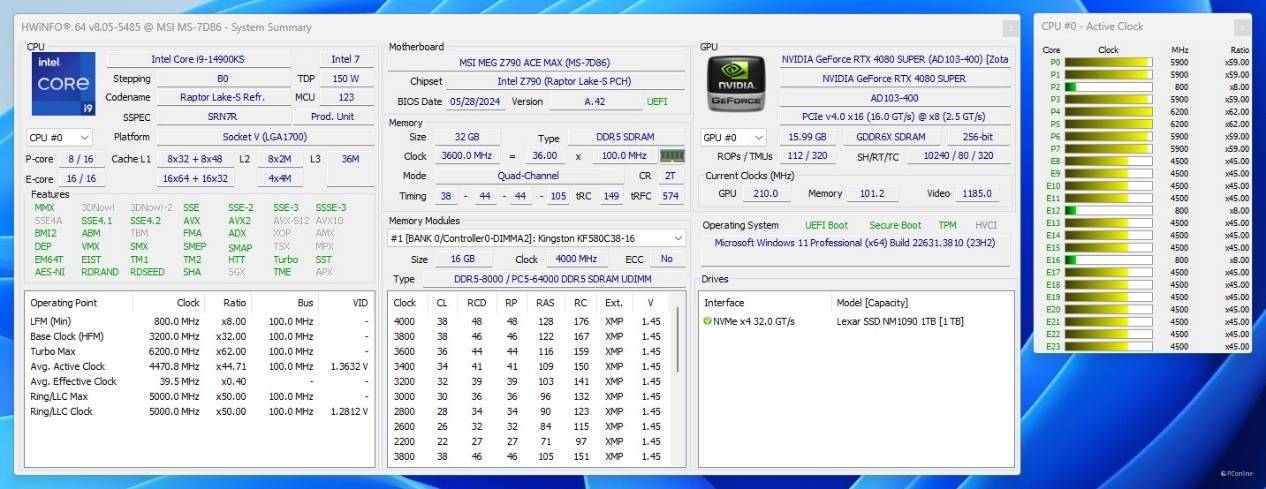The image size is (1266, 489).
Task: Click the P2 core clock bar
Action: [x=1109, y=87]
